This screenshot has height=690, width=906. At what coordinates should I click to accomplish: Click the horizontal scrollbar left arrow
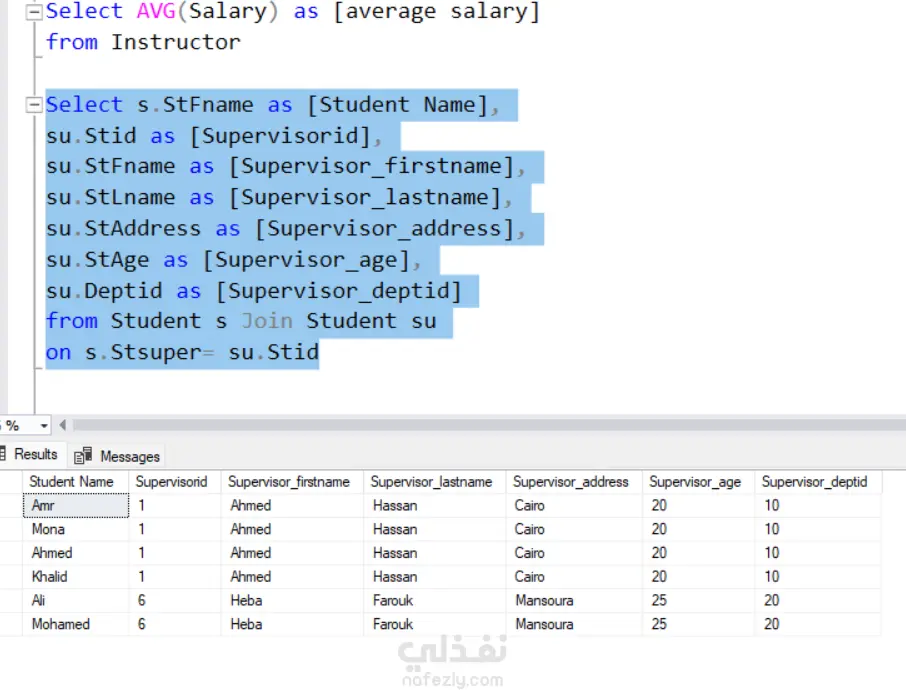pyautogui.click(x=62, y=425)
